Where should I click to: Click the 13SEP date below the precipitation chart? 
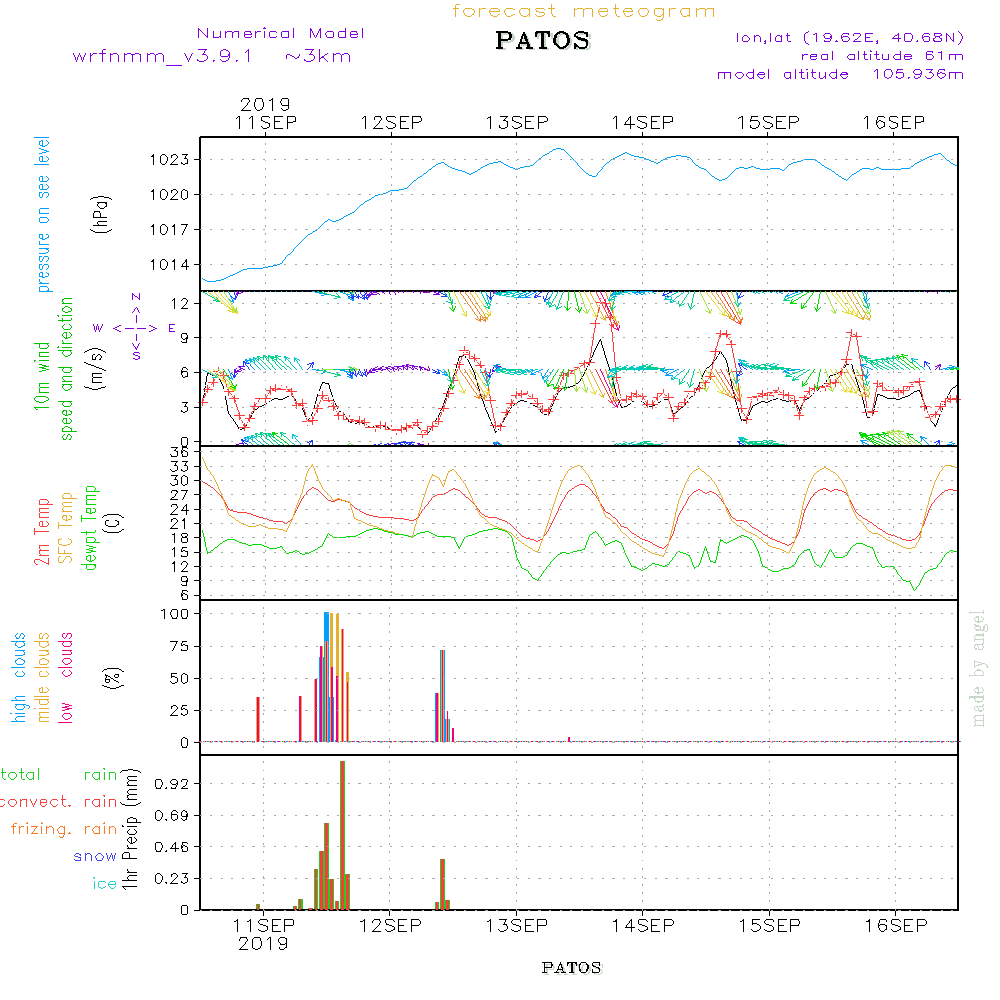pos(517,925)
